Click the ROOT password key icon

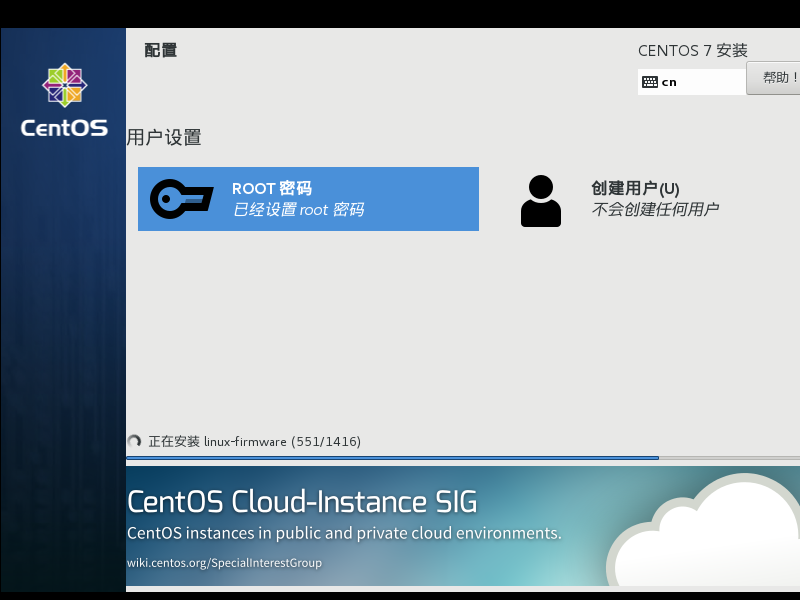181,199
